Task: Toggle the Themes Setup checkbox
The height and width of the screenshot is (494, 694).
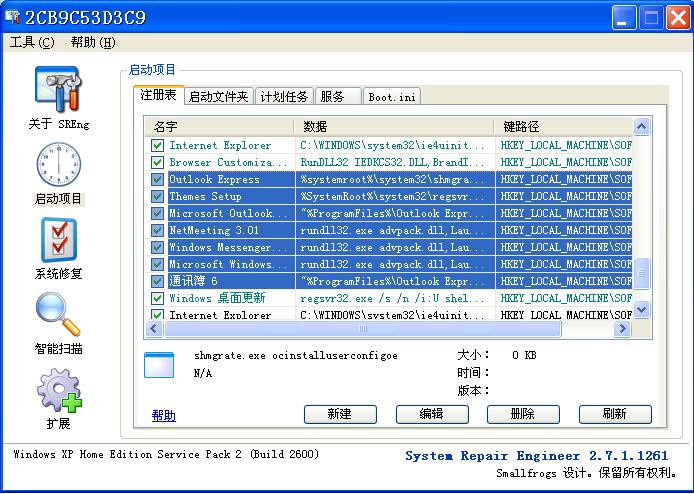Action: [157, 196]
